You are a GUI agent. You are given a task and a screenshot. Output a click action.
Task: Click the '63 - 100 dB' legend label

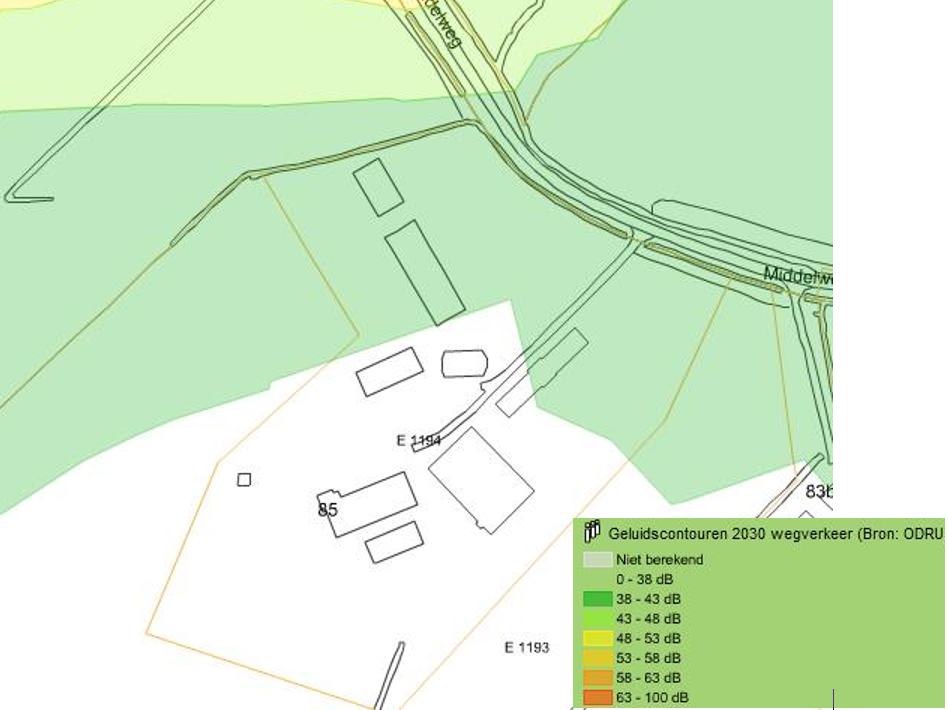(x=652, y=697)
